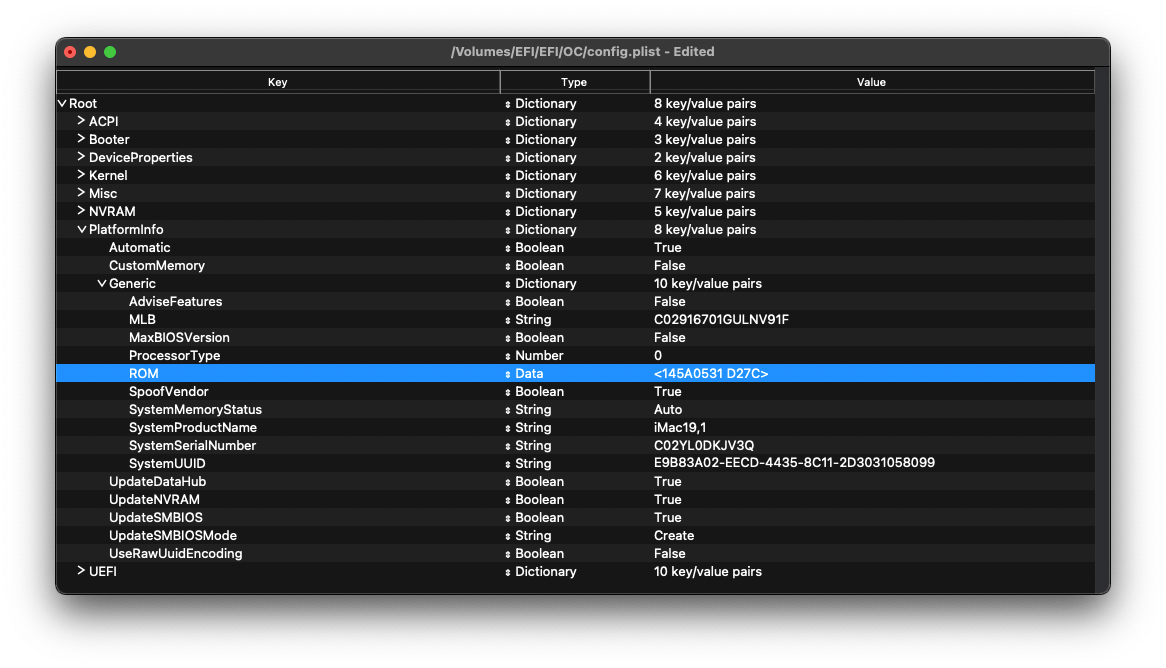The image size is (1166, 668).
Task: Open type selector for SystemProductName row
Action: click(x=508, y=428)
